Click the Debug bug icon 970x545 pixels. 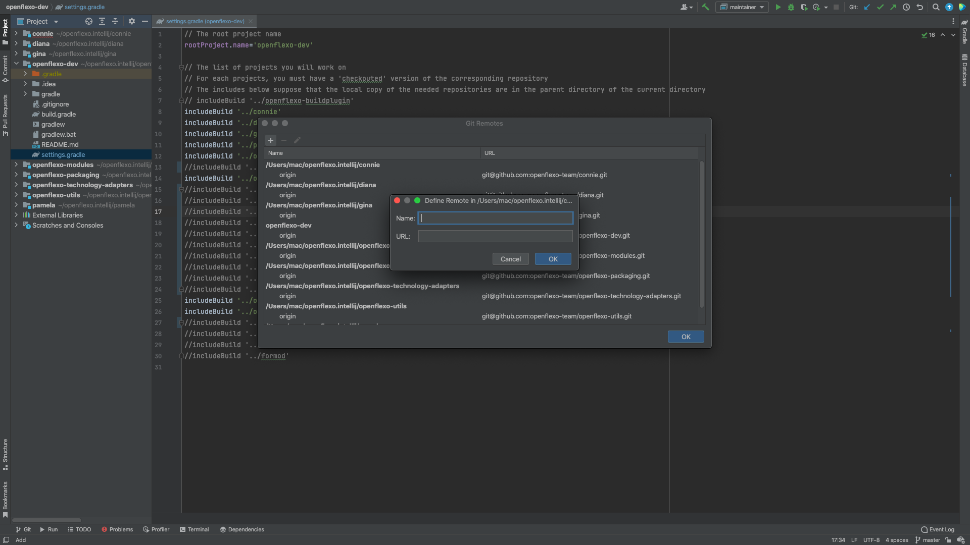(791, 7)
